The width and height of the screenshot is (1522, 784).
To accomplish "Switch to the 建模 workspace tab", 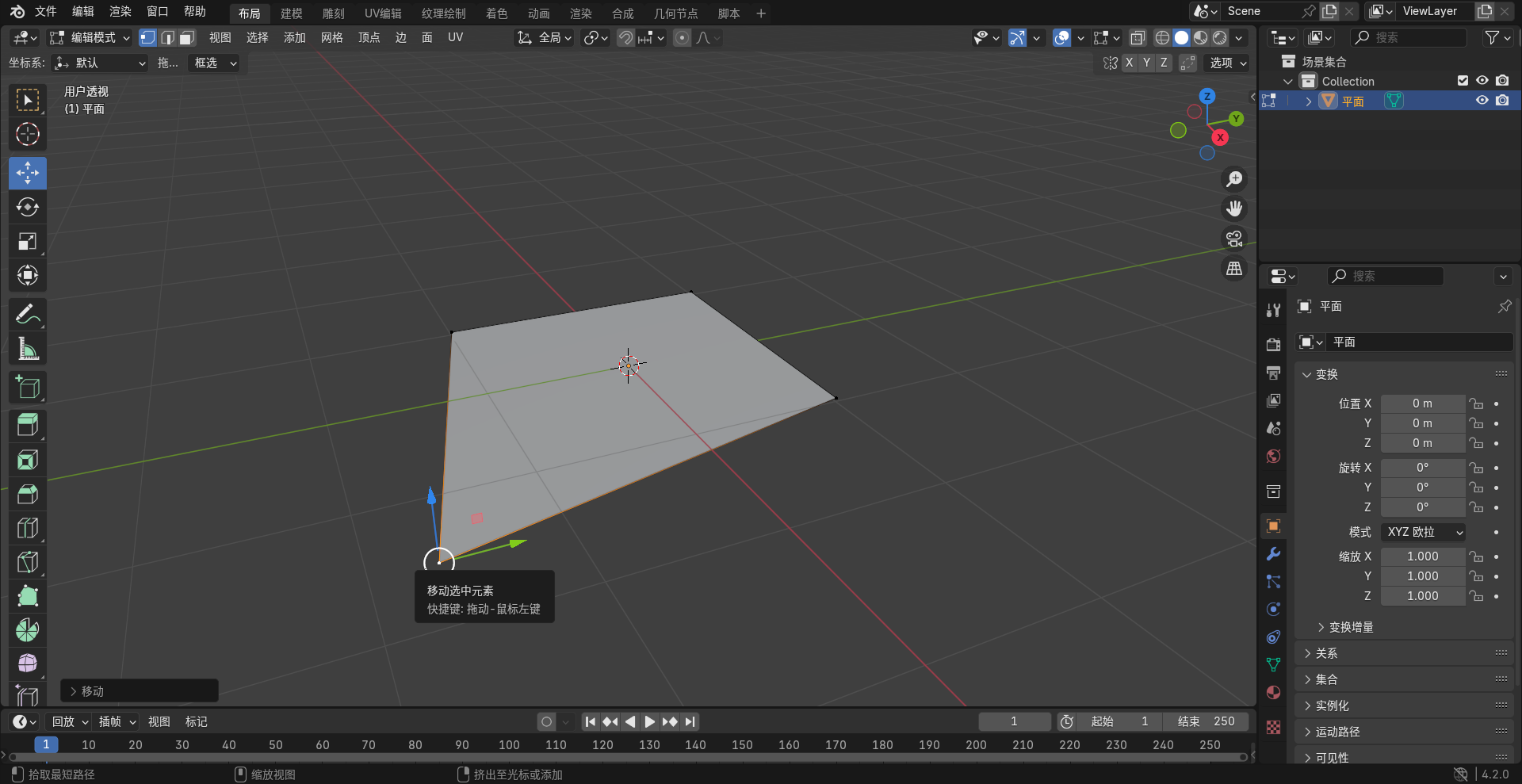I will click(x=292, y=13).
